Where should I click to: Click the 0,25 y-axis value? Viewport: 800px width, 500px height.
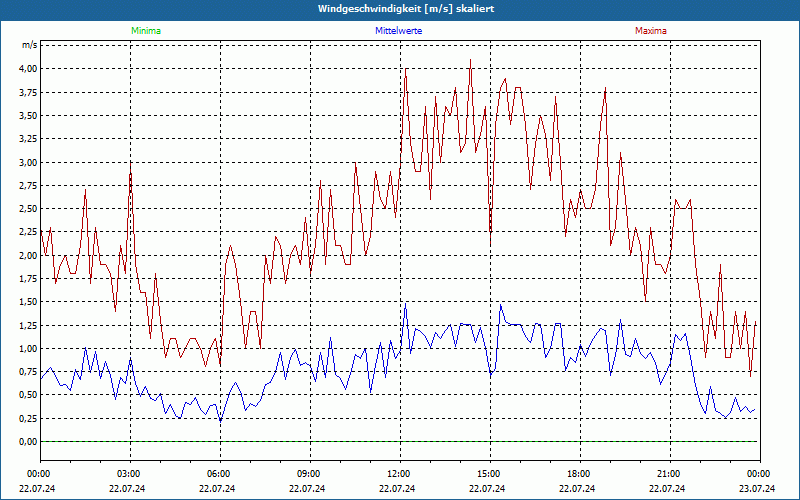click(28, 418)
